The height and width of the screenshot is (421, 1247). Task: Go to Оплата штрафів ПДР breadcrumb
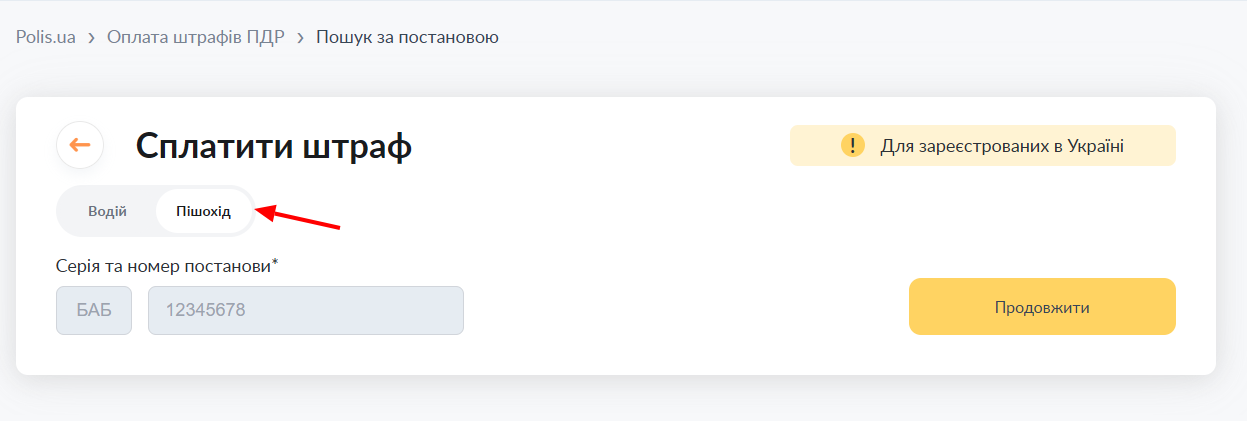coord(196,37)
